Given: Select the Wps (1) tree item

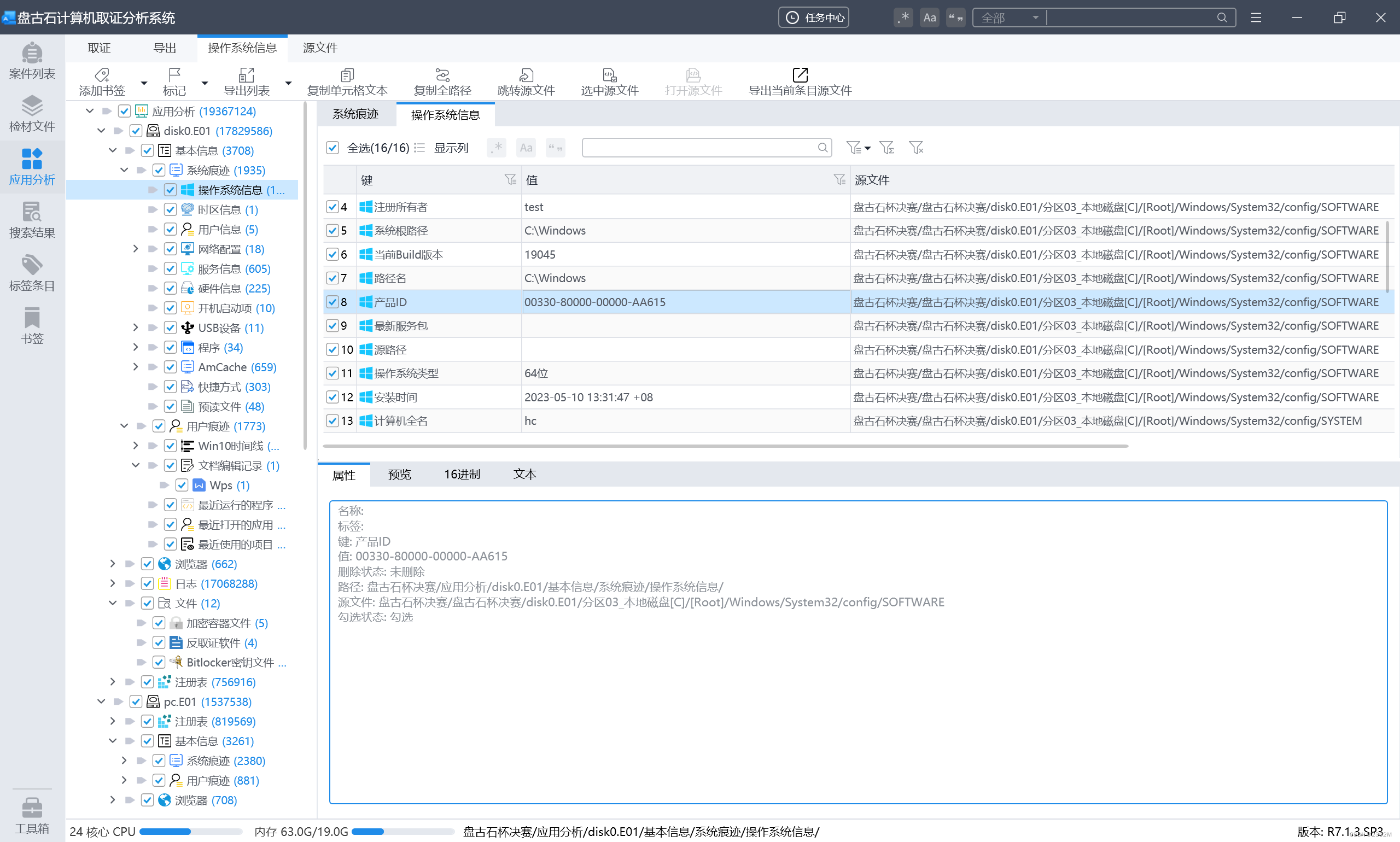Looking at the screenshot, I should tap(229, 485).
